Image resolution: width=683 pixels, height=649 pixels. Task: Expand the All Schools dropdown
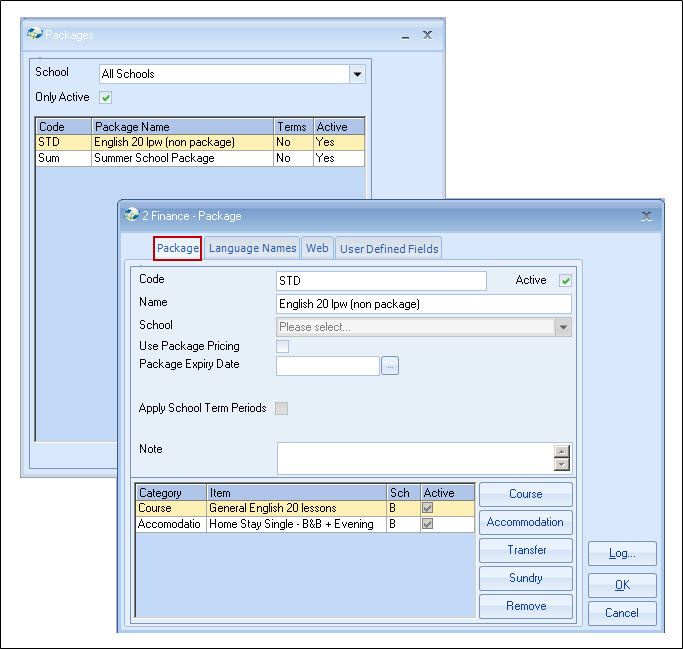tap(356, 74)
